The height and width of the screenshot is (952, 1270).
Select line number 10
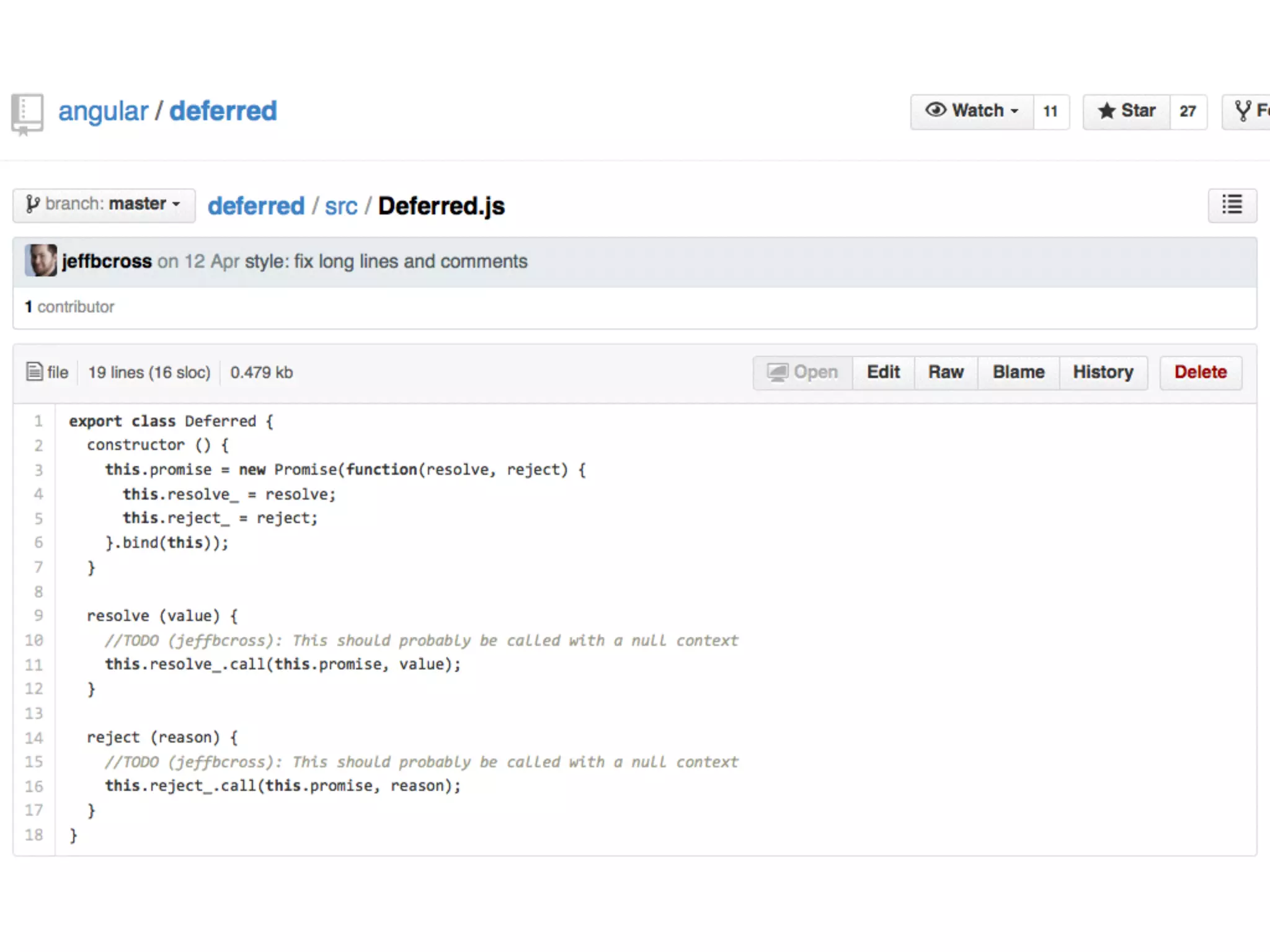pos(34,640)
